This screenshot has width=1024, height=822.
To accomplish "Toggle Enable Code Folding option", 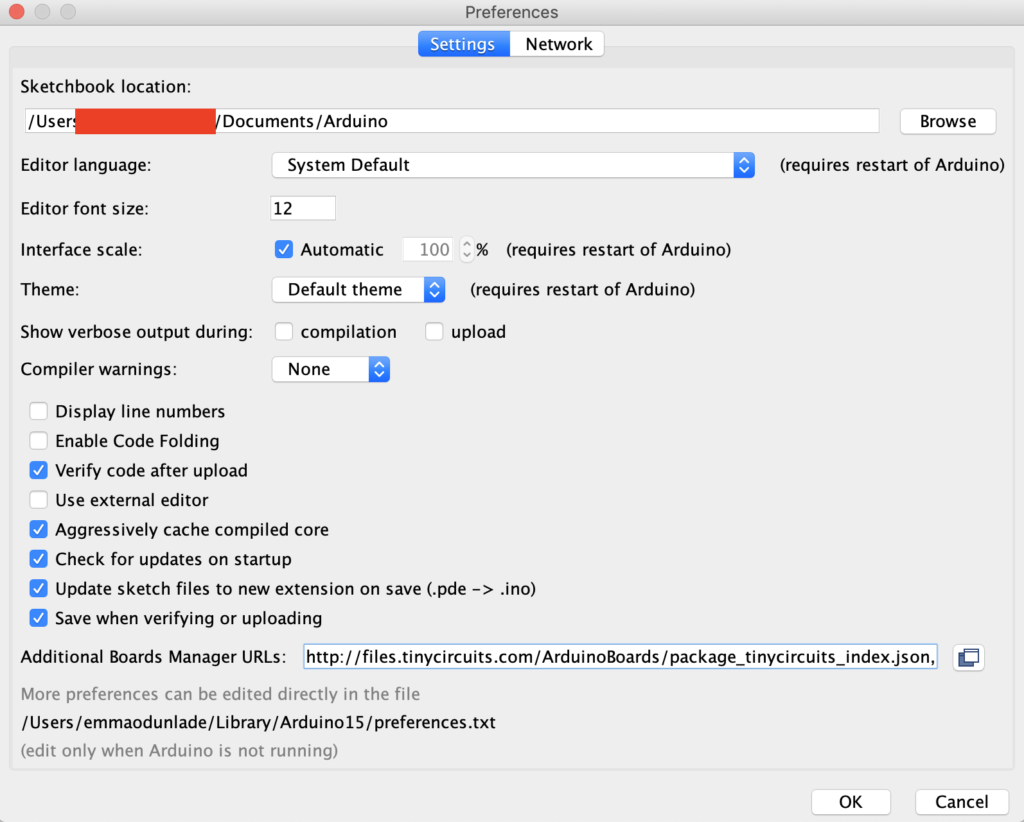I will 39,441.
